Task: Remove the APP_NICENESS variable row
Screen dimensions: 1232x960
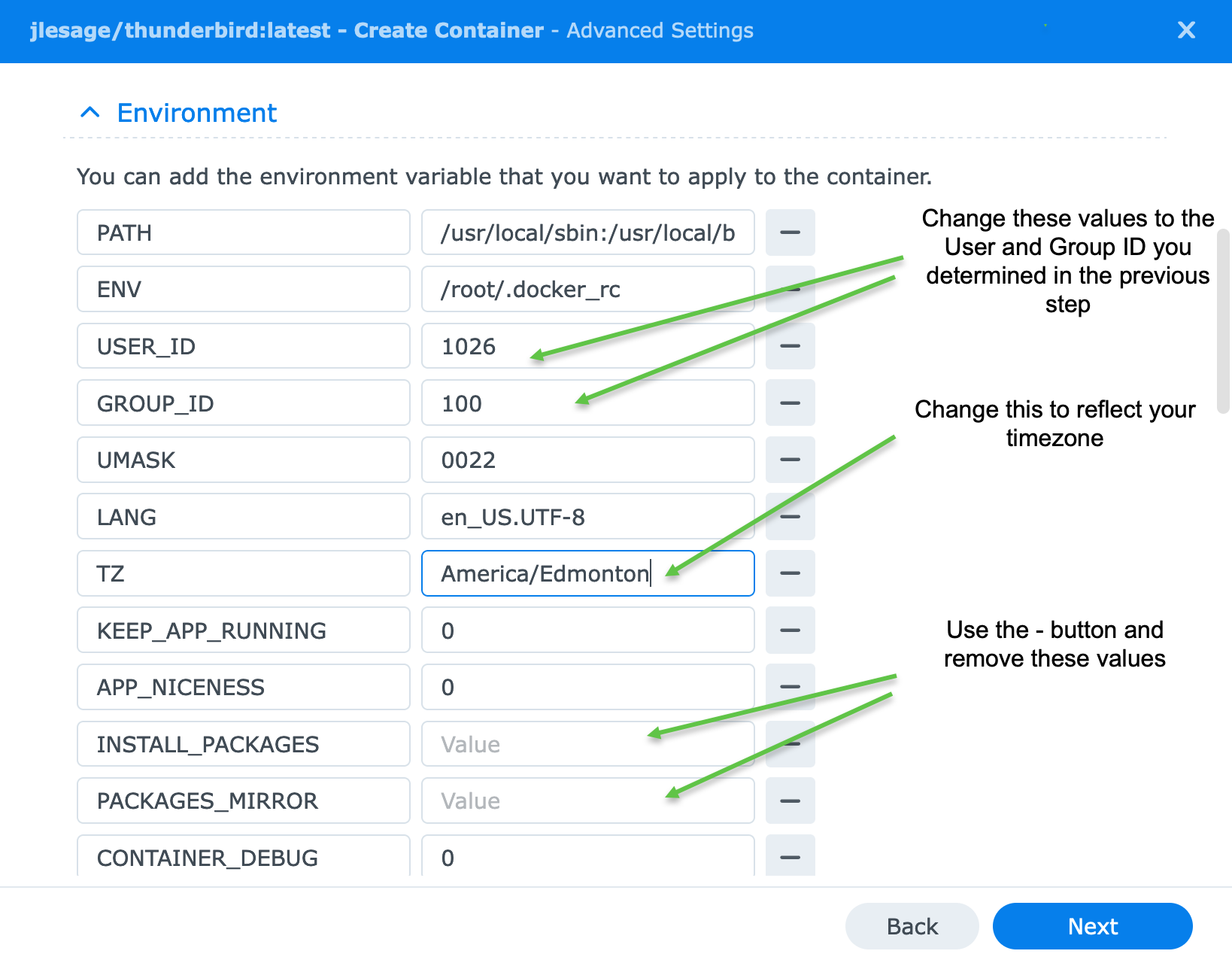Action: 790,687
